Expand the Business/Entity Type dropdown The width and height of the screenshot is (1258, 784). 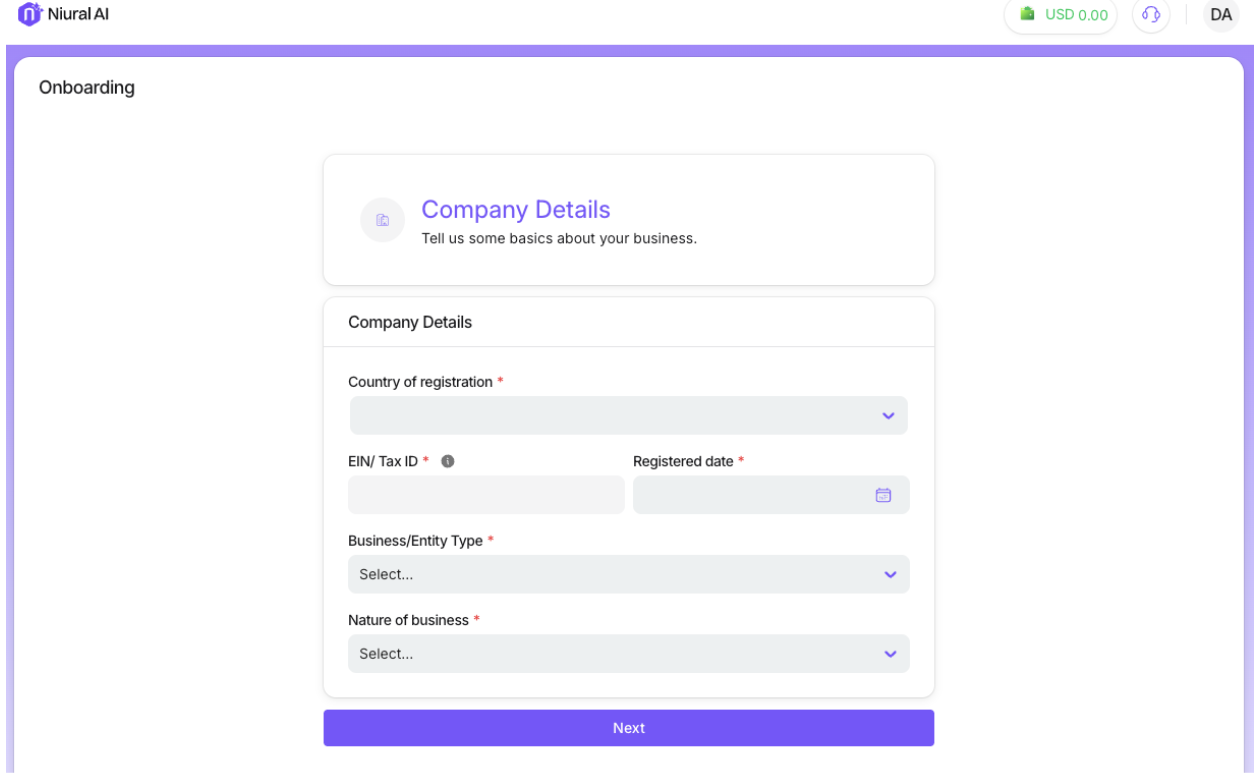pyautogui.click(x=615, y=574)
